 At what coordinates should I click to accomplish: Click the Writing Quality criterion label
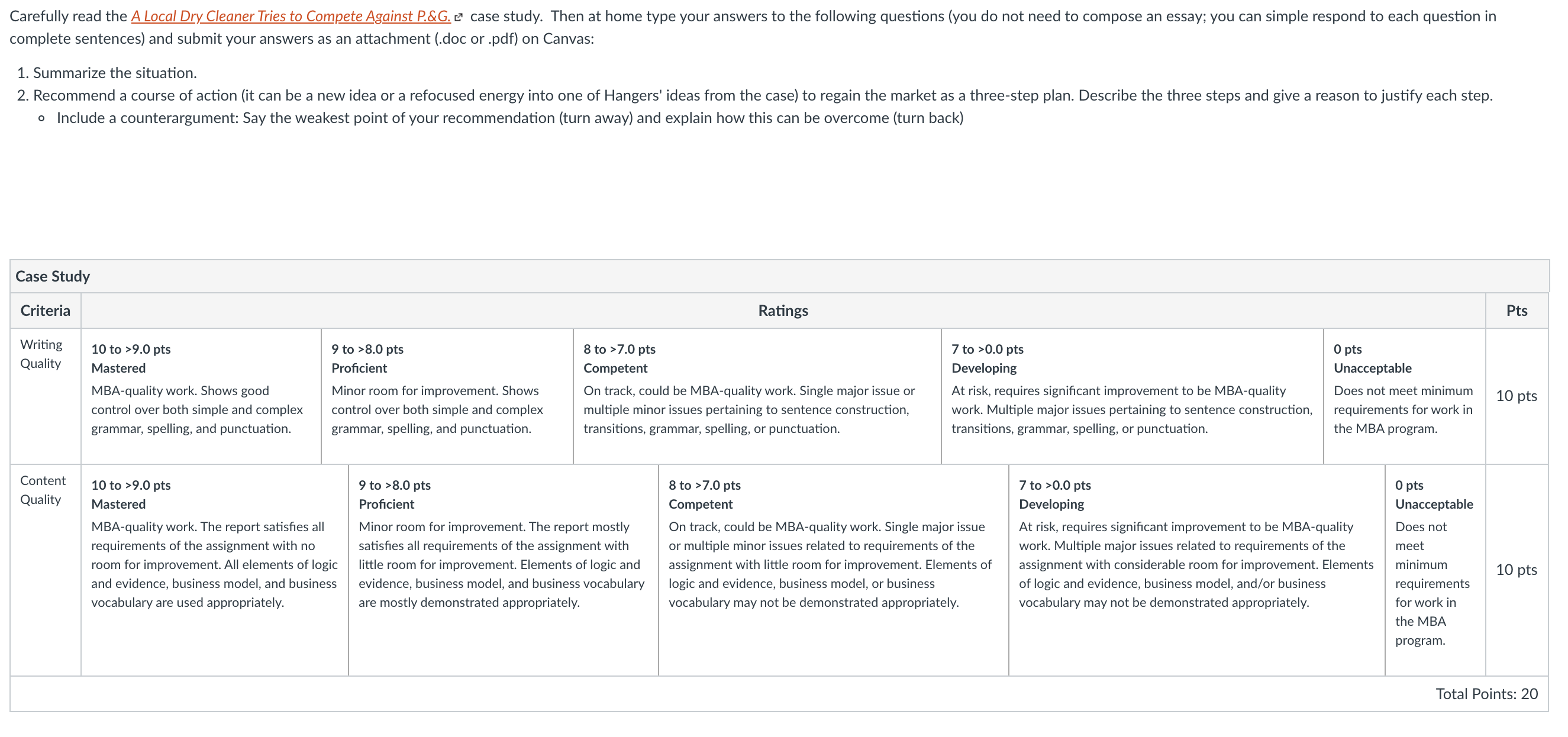pos(41,354)
